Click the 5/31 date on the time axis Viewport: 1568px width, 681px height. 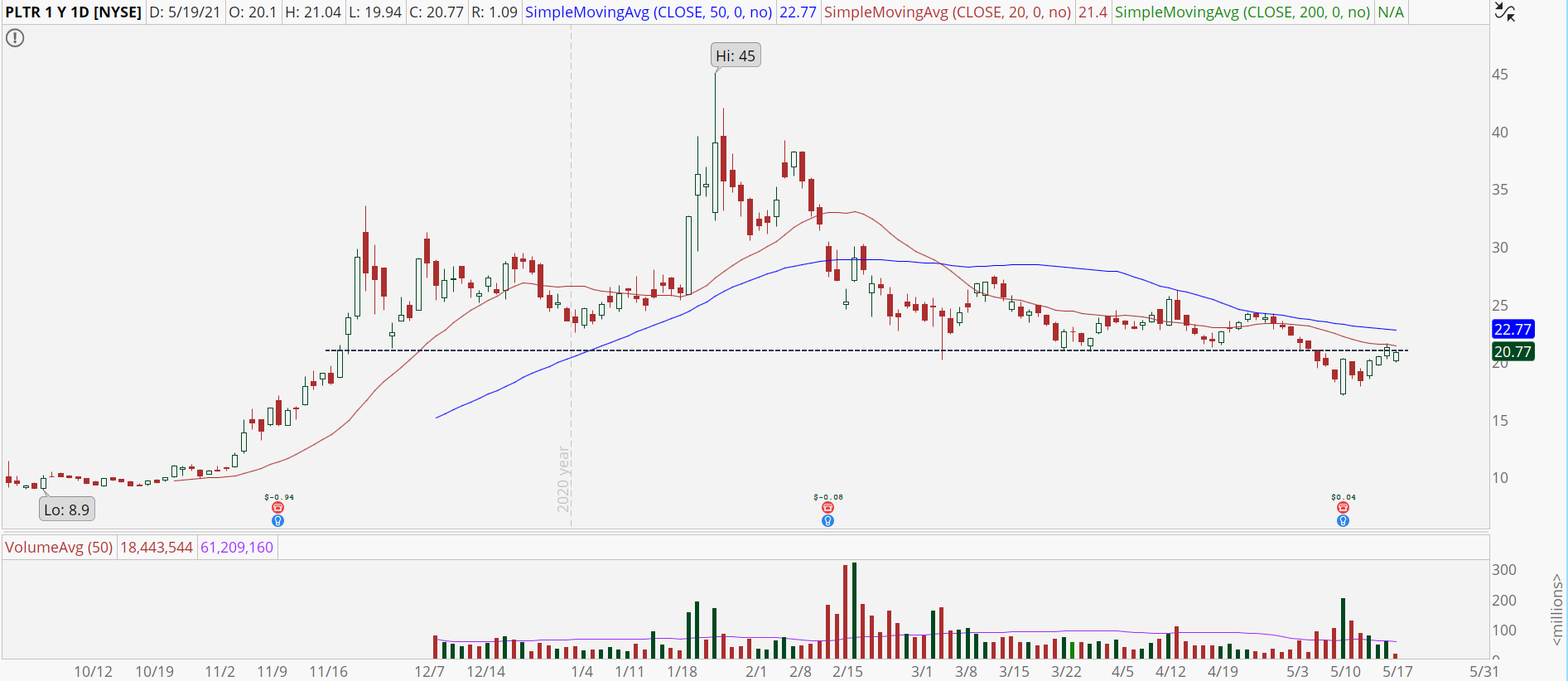pyautogui.click(x=1484, y=671)
